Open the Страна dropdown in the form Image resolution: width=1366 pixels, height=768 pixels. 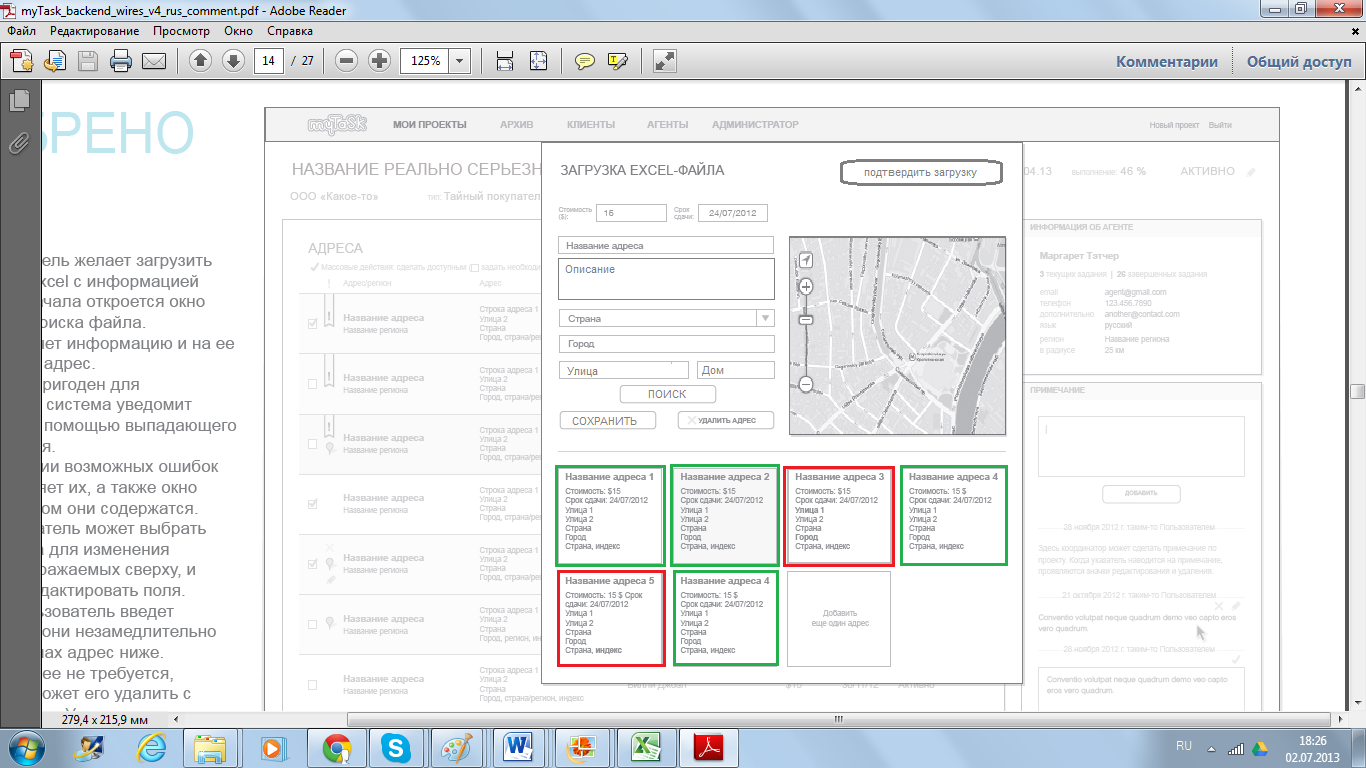click(764, 318)
